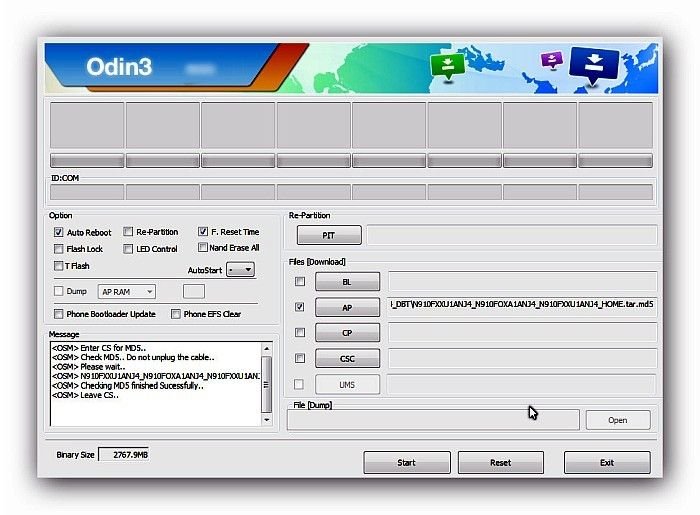
Task: Exit the Odin3 application
Action: [x=607, y=463]
